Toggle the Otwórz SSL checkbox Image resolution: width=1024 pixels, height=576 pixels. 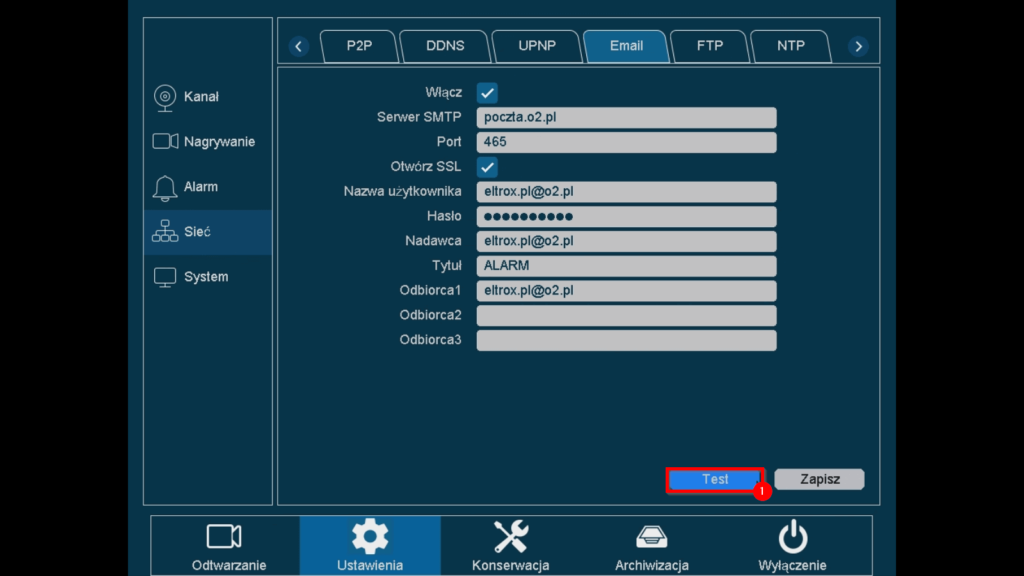pyautogui.click(x=486, y=166)
